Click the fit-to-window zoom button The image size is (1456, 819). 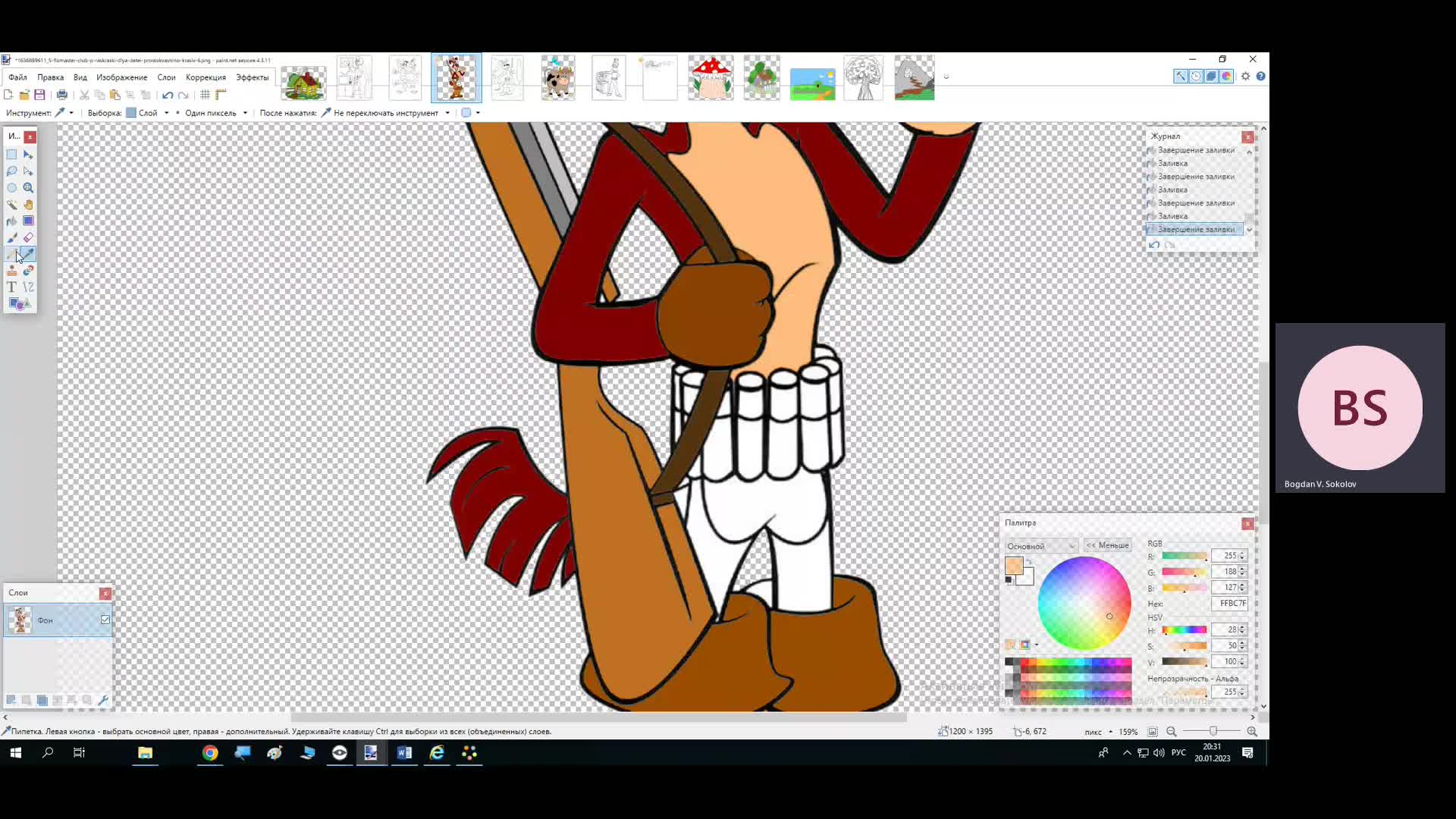[x=1153, y=732]
